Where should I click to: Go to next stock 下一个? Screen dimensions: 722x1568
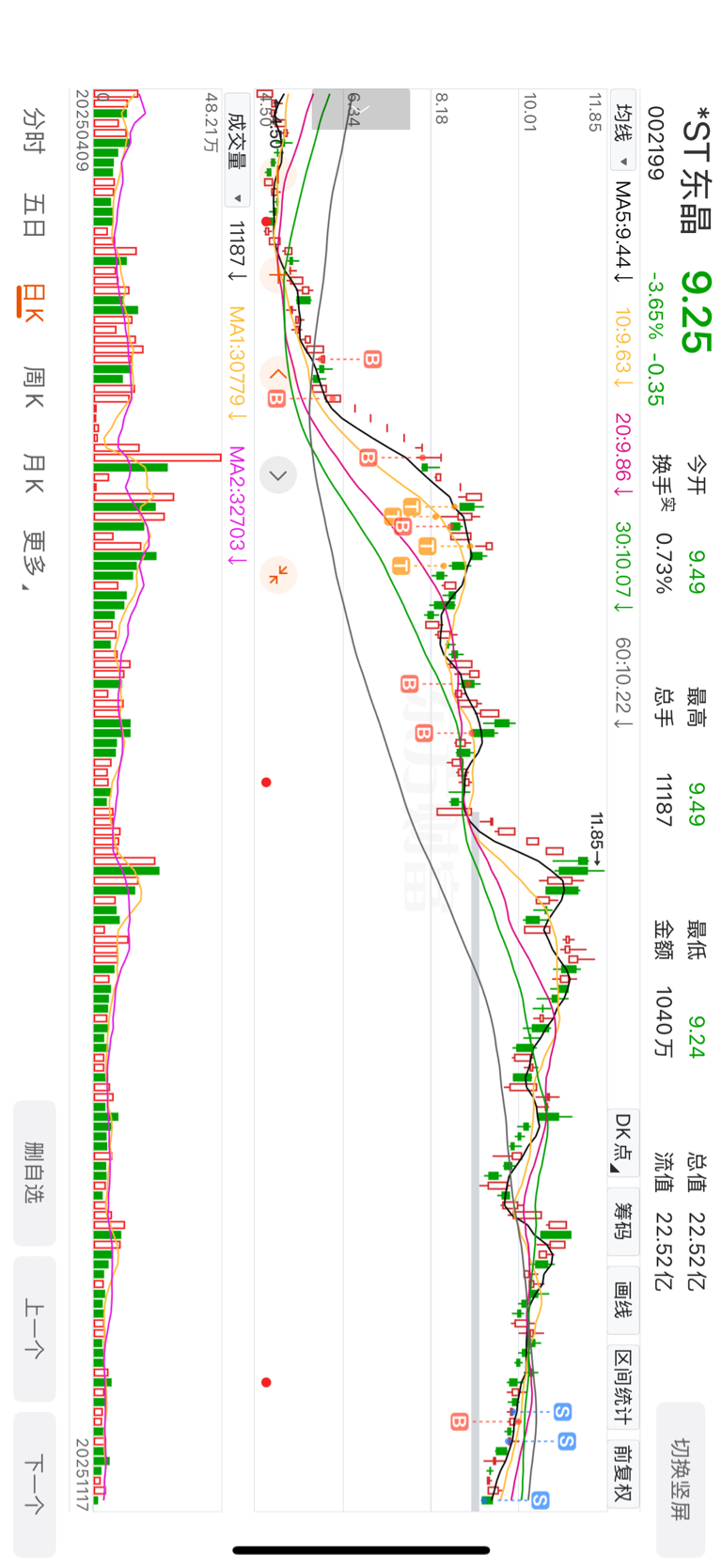click(35, 1484)
